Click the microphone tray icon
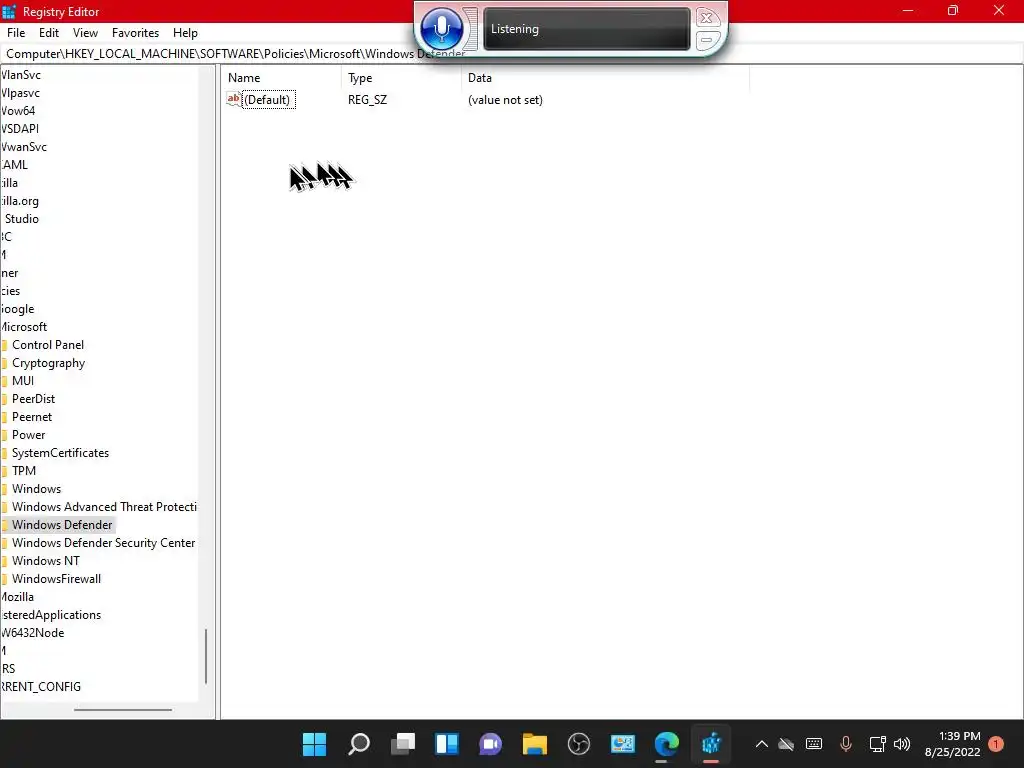This screenshot has height=768, width=1024. [x=846, y=744]
